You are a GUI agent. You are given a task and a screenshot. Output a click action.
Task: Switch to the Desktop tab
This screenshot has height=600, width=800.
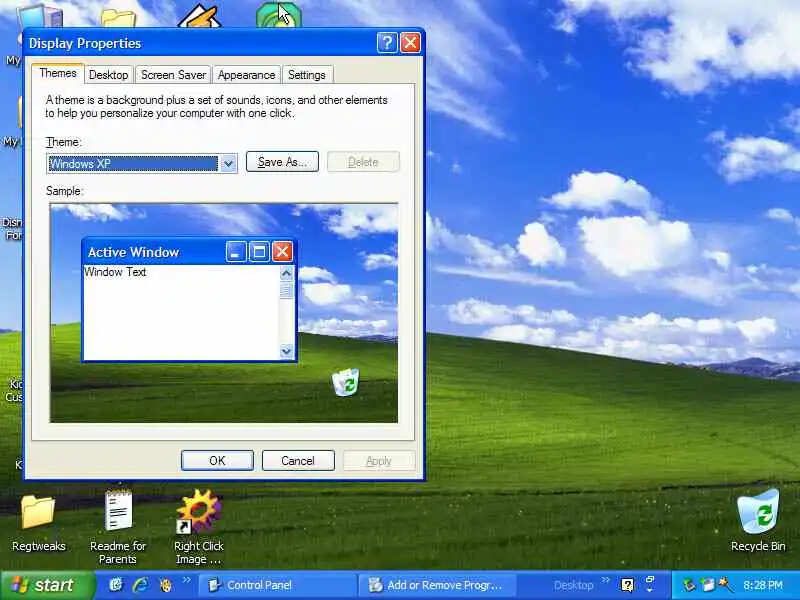click(x=109, y=75)
